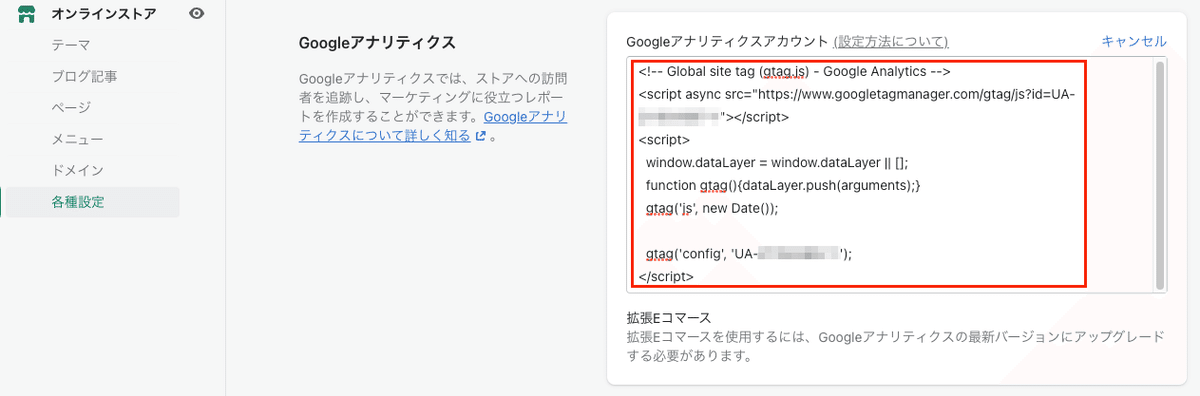Open the 設定方法について link
The height and width of the screenshot is (396, 1200).
pyautogui.click(x=890, y=42)
